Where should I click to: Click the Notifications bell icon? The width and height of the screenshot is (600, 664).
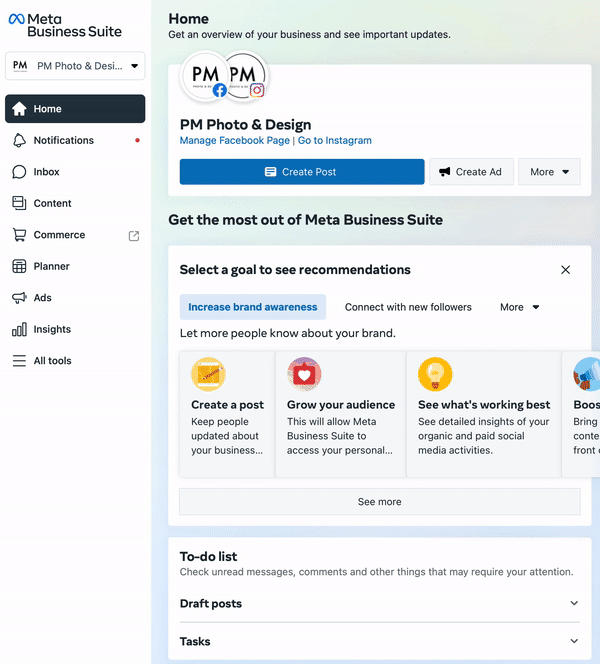[x=19, y=140]
